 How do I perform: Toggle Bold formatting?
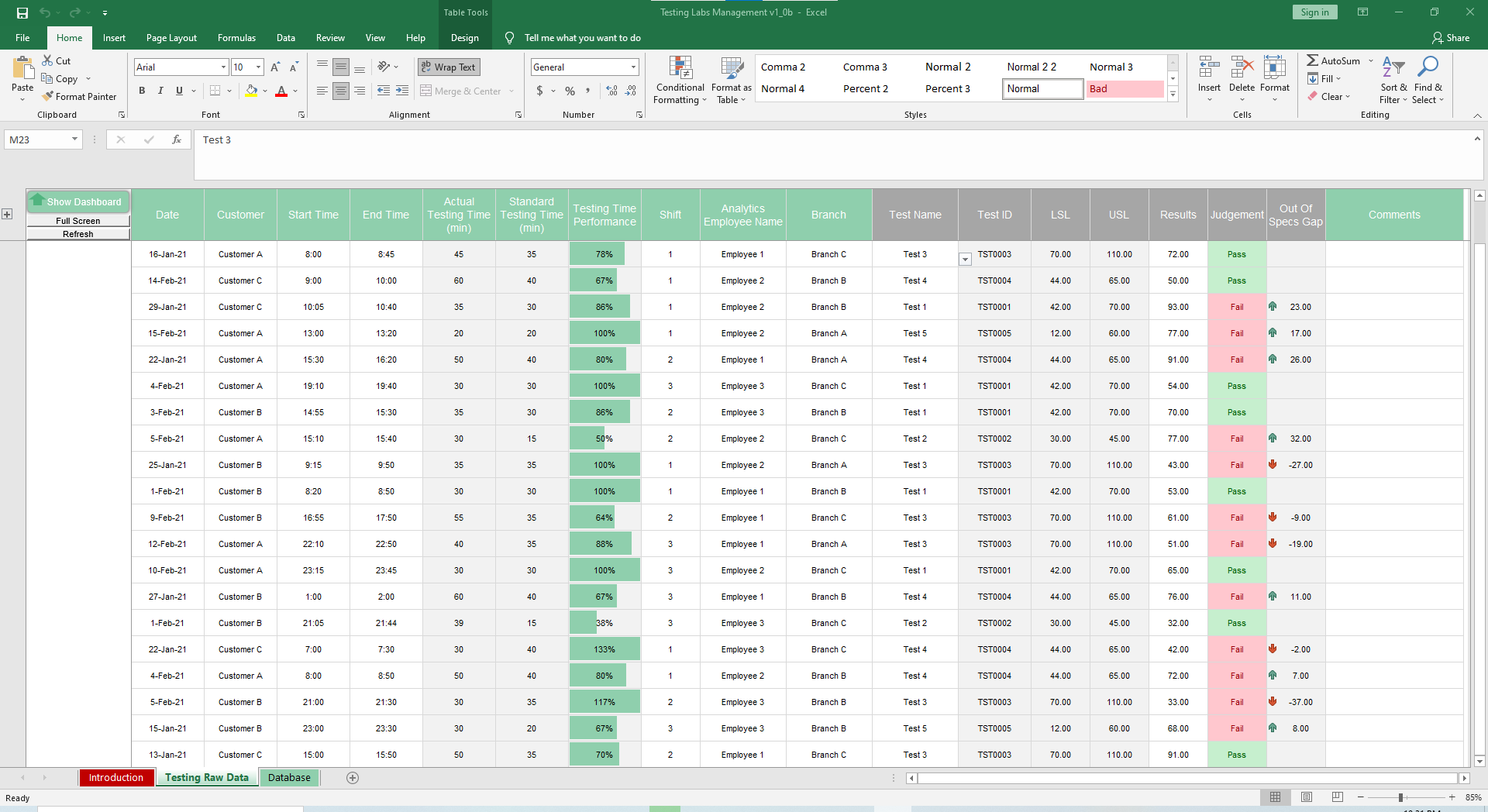pyautogui.click(x=142, y=91)
